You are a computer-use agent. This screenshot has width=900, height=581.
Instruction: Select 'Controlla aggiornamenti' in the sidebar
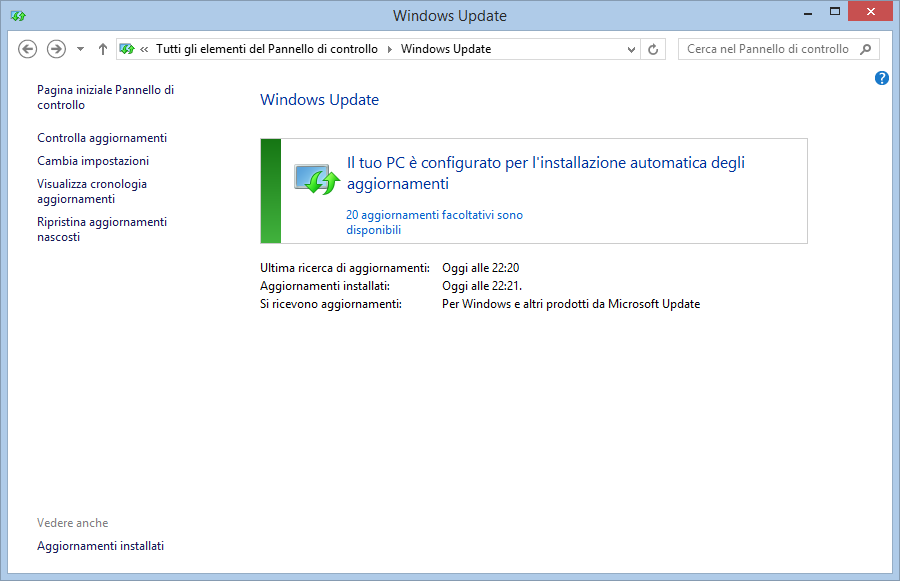(x=102, y=138)
